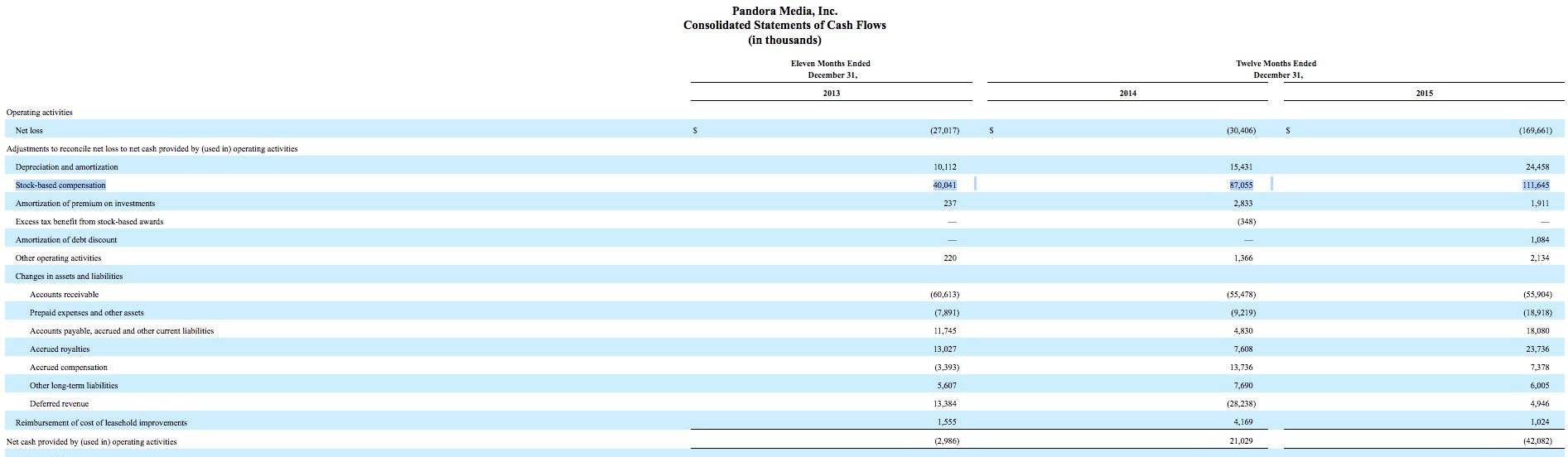This screenshot has height=457, width=1568.
Task: Click "Amortization of premium on investments" label
Action: 85,203
